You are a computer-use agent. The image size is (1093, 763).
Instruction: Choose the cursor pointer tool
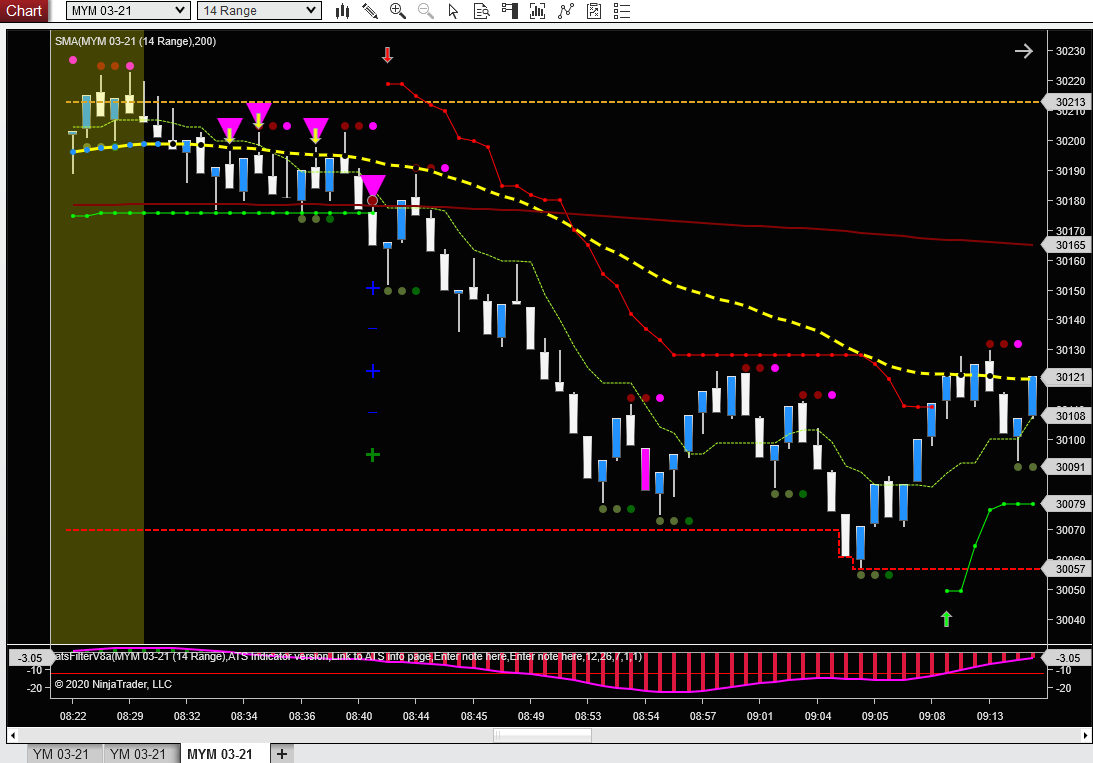point(453,11)
